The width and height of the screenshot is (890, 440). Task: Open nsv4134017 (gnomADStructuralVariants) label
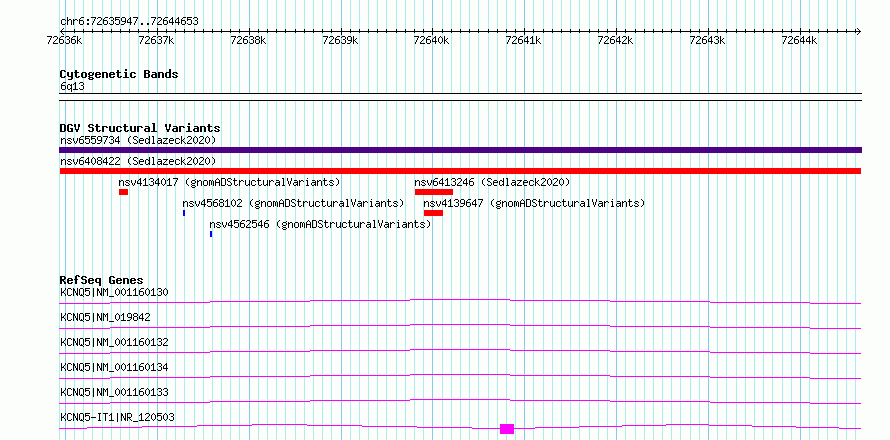229,182
